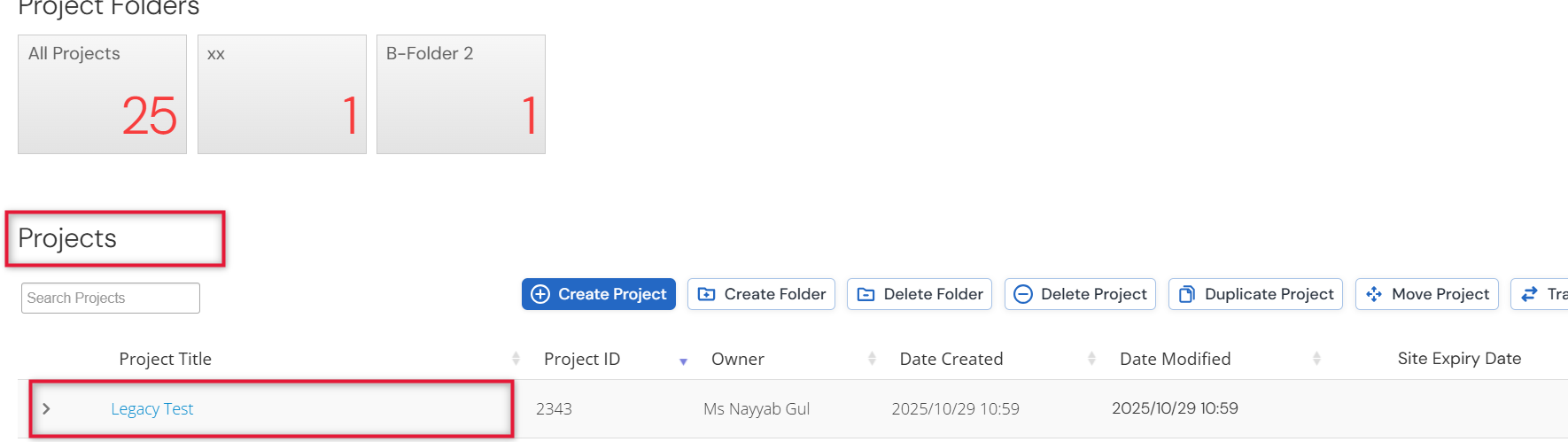1568x442 pixels.
Task: Focus the Search Projects field
Action: tap(111, 298)
